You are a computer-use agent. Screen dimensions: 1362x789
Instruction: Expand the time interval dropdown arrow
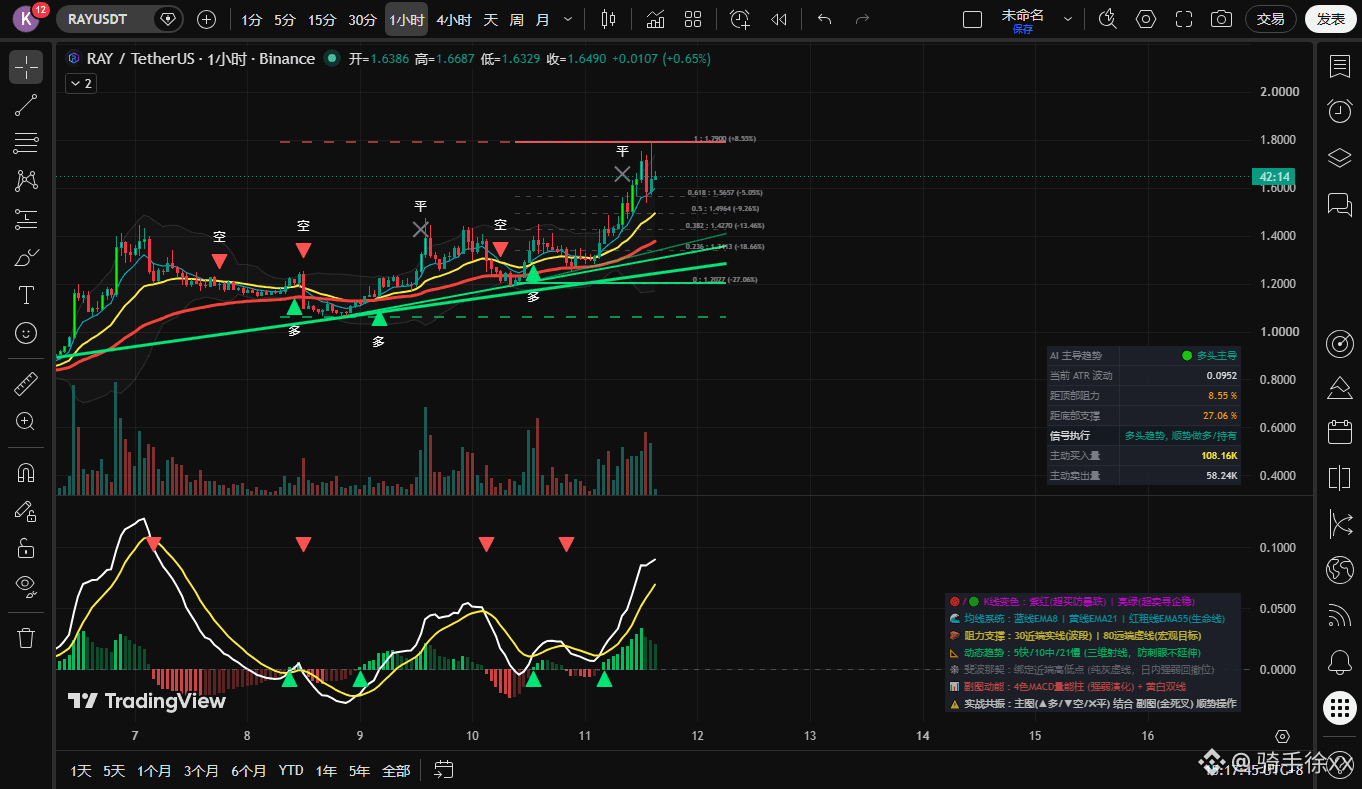(569, 19)
